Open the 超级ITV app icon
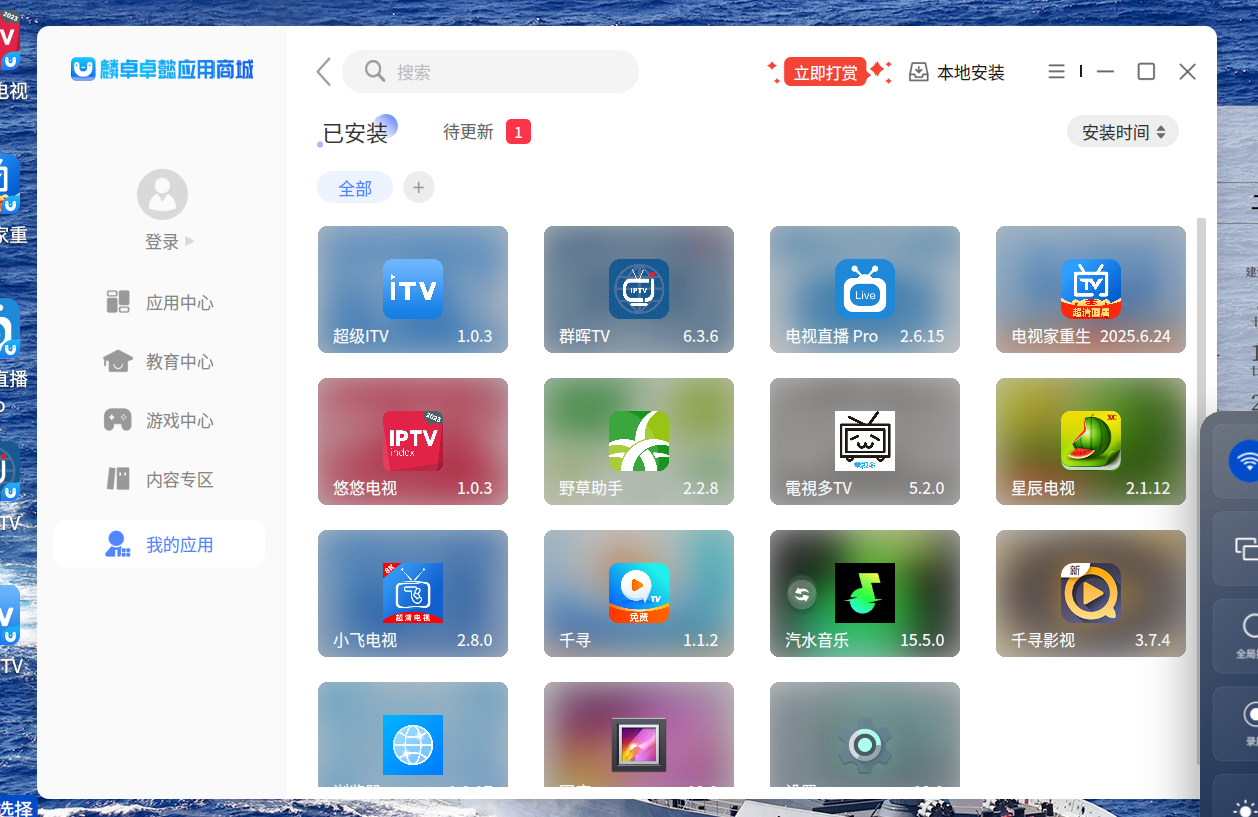The image size is (1258, 817). 413,289
